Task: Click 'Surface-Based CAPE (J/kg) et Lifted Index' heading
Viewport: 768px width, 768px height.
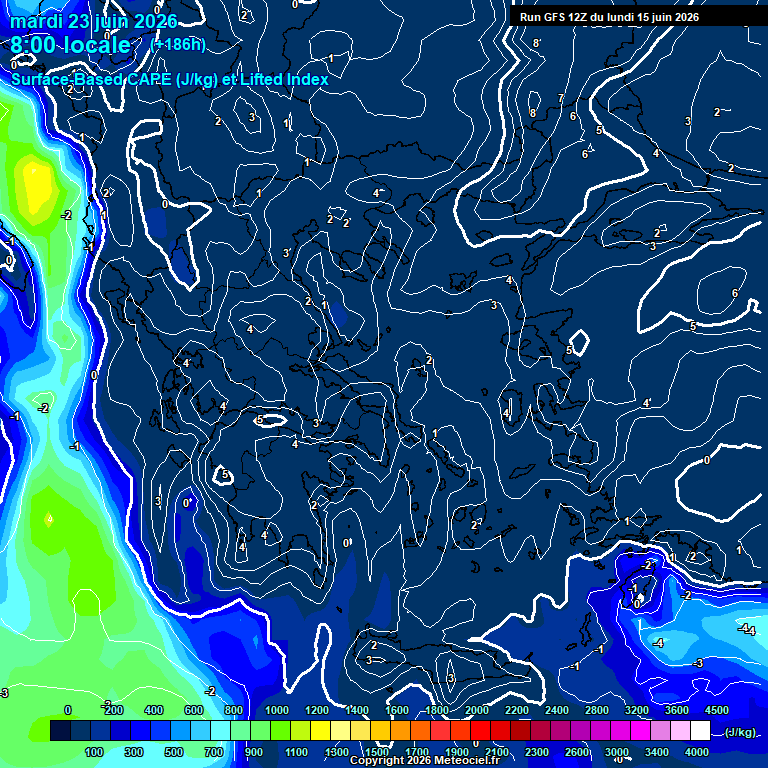Action: pyautogui.click(x=169, y=79)
